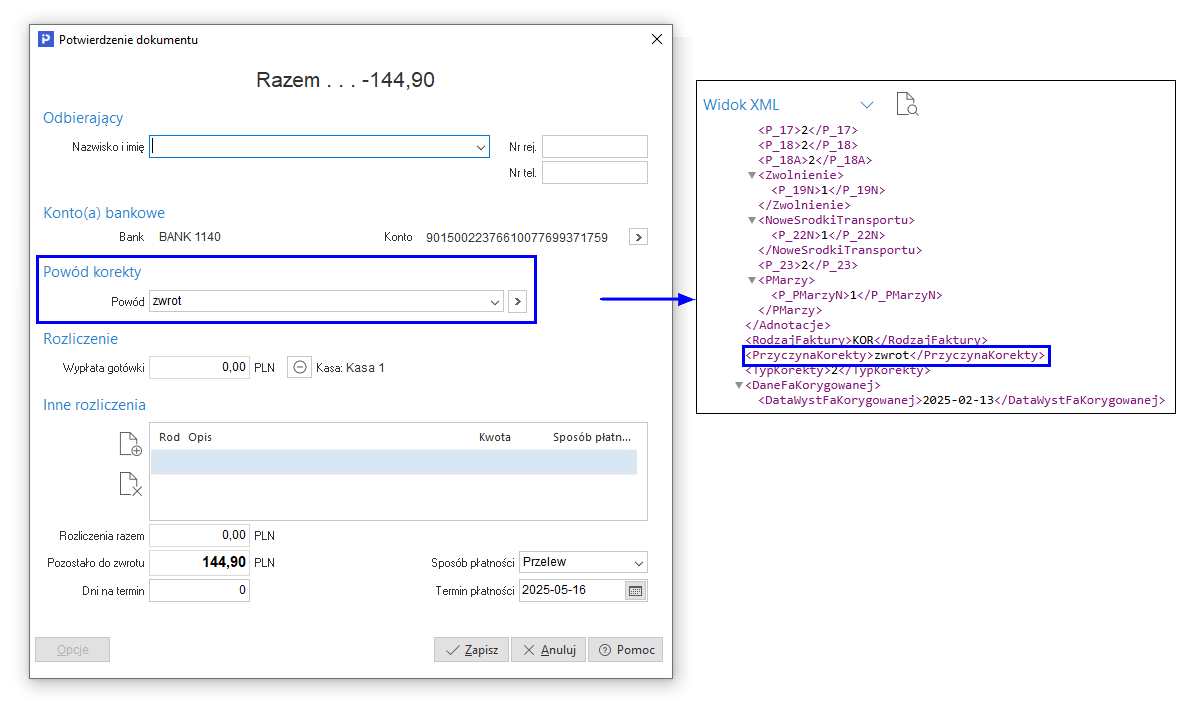This screenshot has height=704, width=1178.
Task: Open the Nazwisko i imię dropdown
Action: (481, 147)
